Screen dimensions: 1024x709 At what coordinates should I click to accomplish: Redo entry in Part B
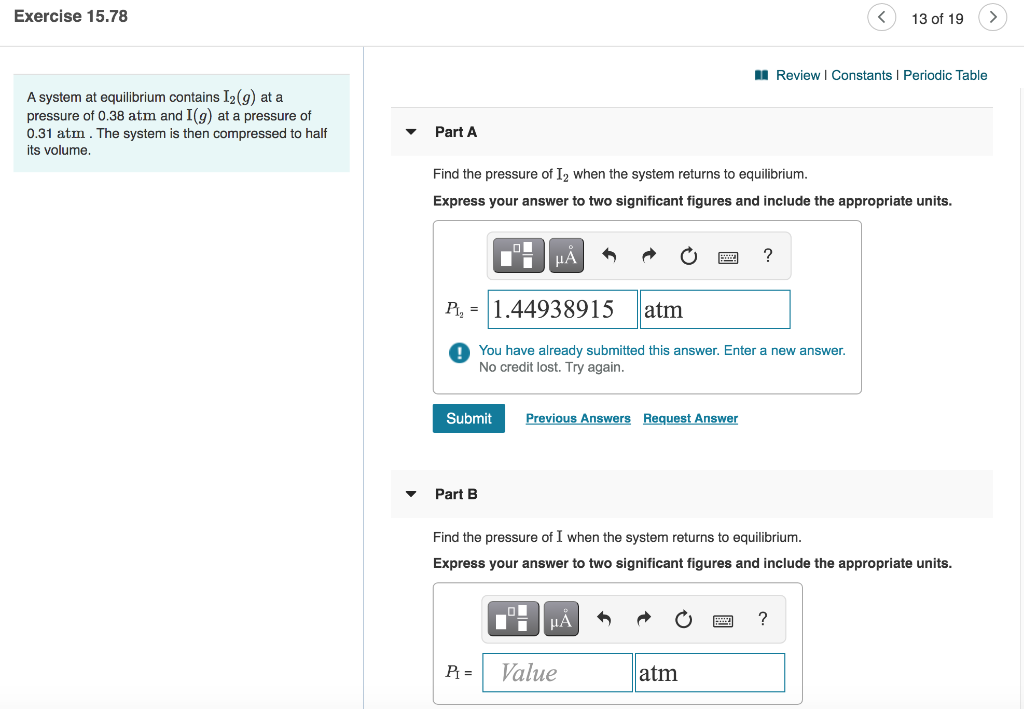[x=643, y=618]
